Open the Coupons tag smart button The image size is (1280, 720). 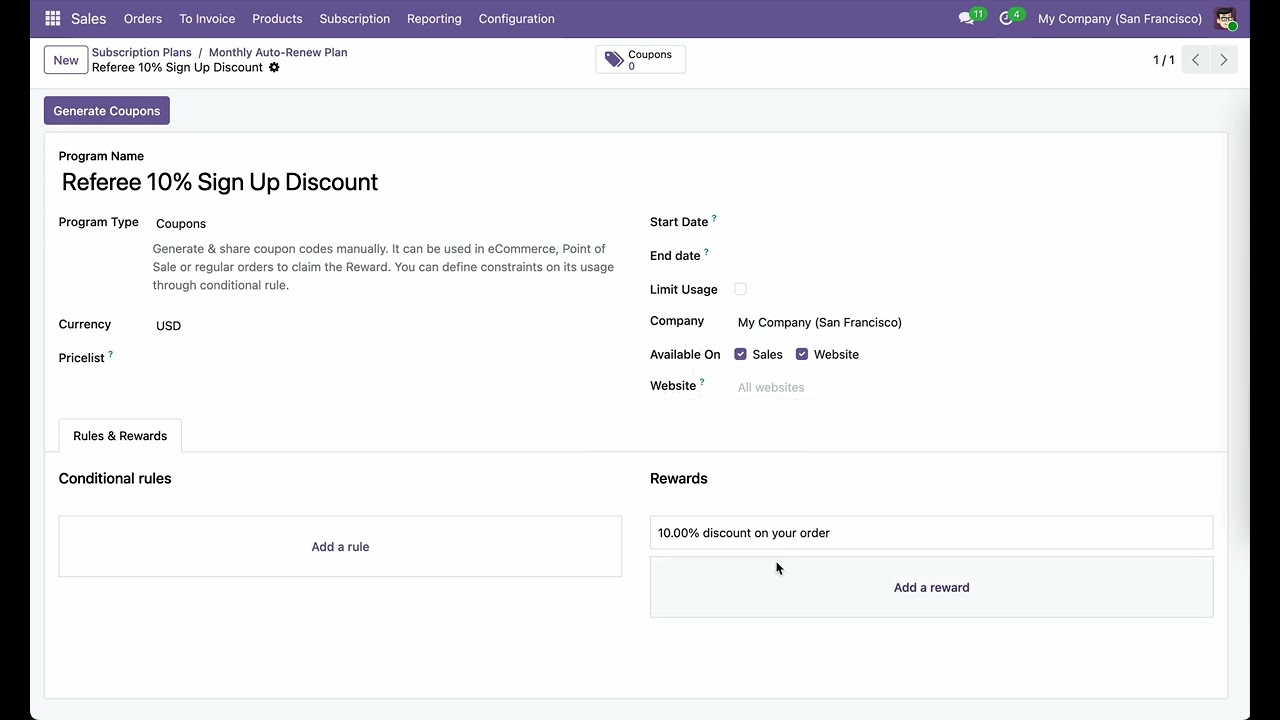click(640, 60)
